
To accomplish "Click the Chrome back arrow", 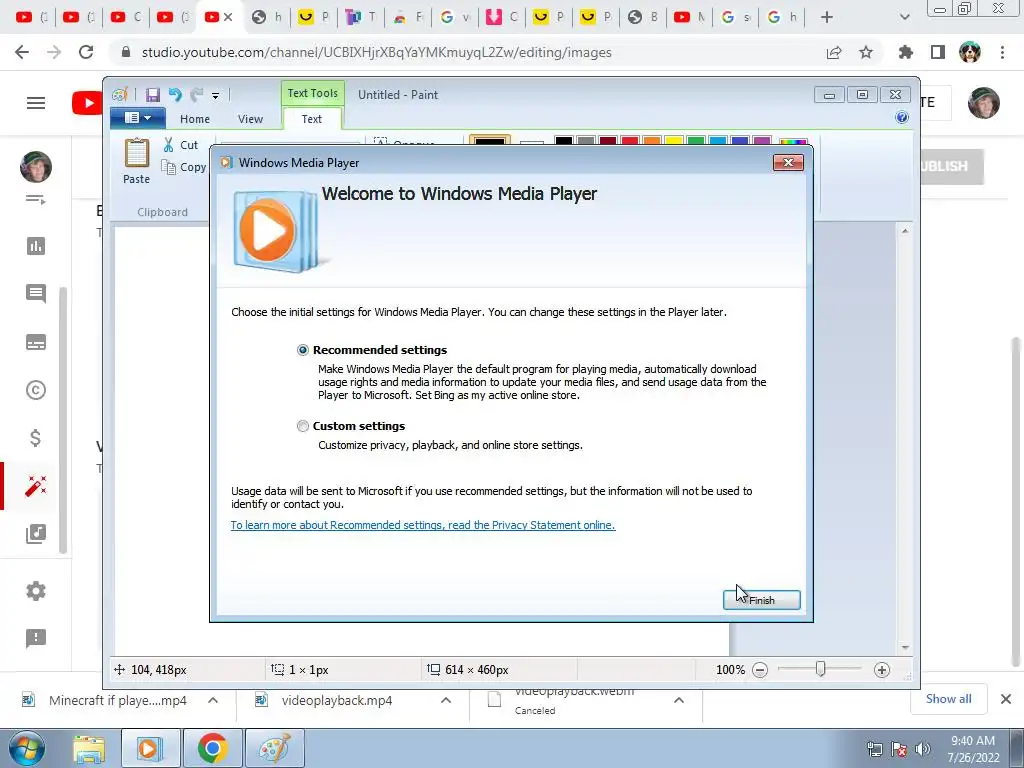I will pos(22,52).
